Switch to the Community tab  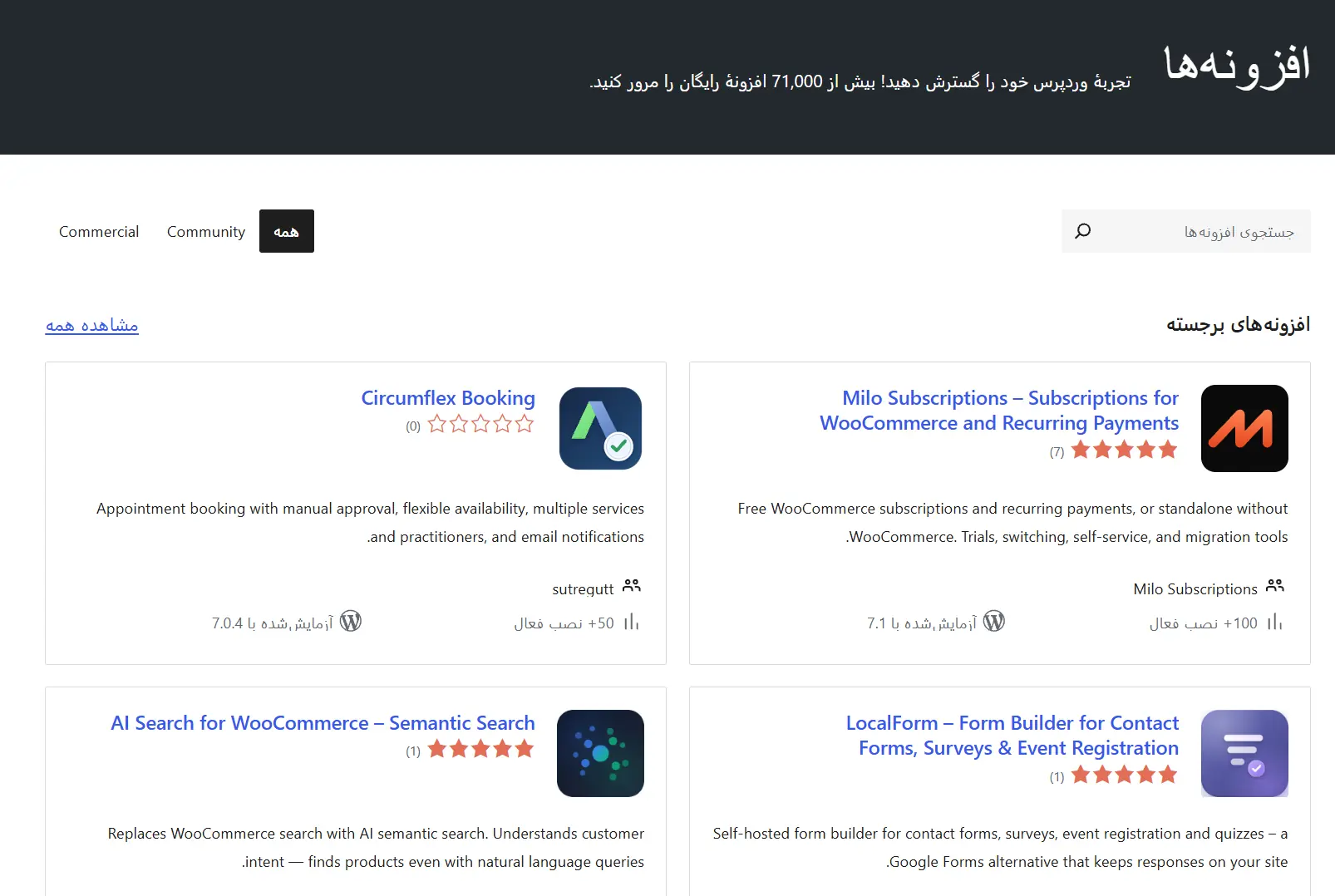click(206, 231)
